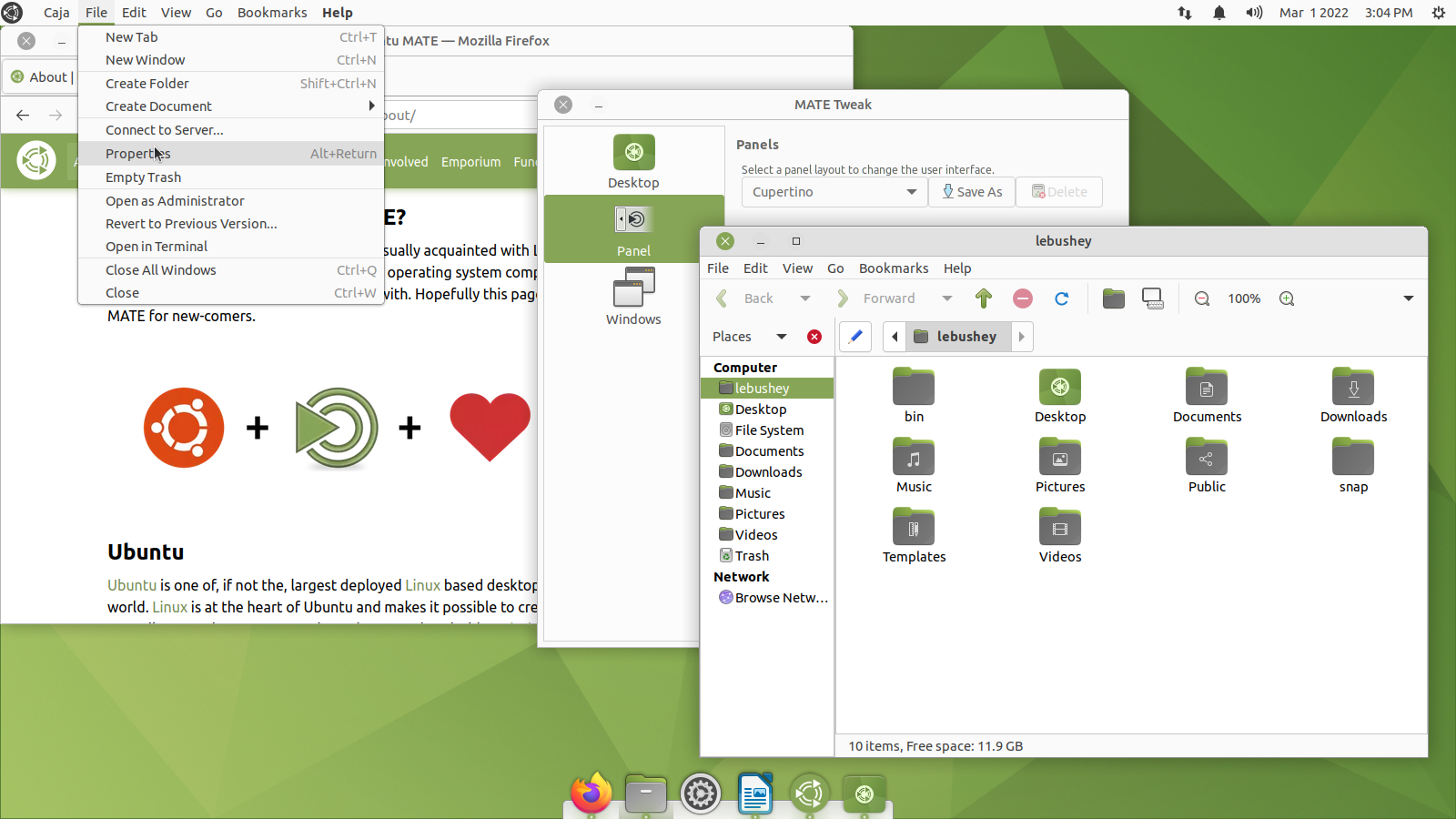Click the Up arrow in Caja toolbar
Image resolution: width=1456 pixels, height=819 pixels.
click(x=983, y=298)
